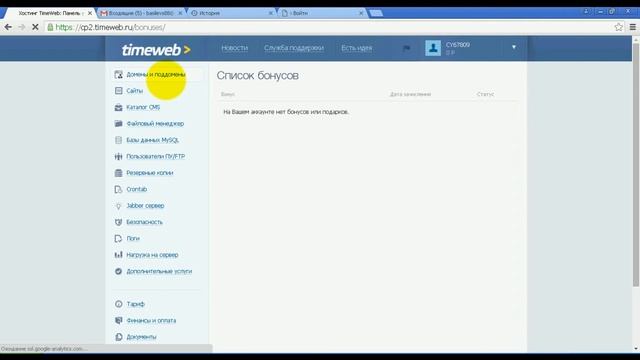Viewport: 640px width, 360px height.
Task: Click the Тариф sidebar icon
Action: pyautogui.click(x=118, y=304)
